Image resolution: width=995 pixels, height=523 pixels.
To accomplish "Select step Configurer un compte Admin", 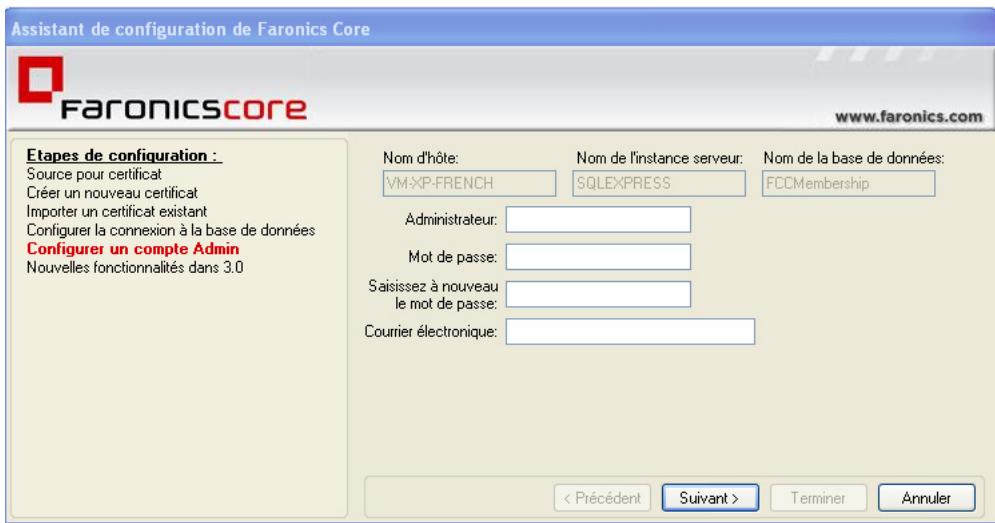I will [133, 249].
